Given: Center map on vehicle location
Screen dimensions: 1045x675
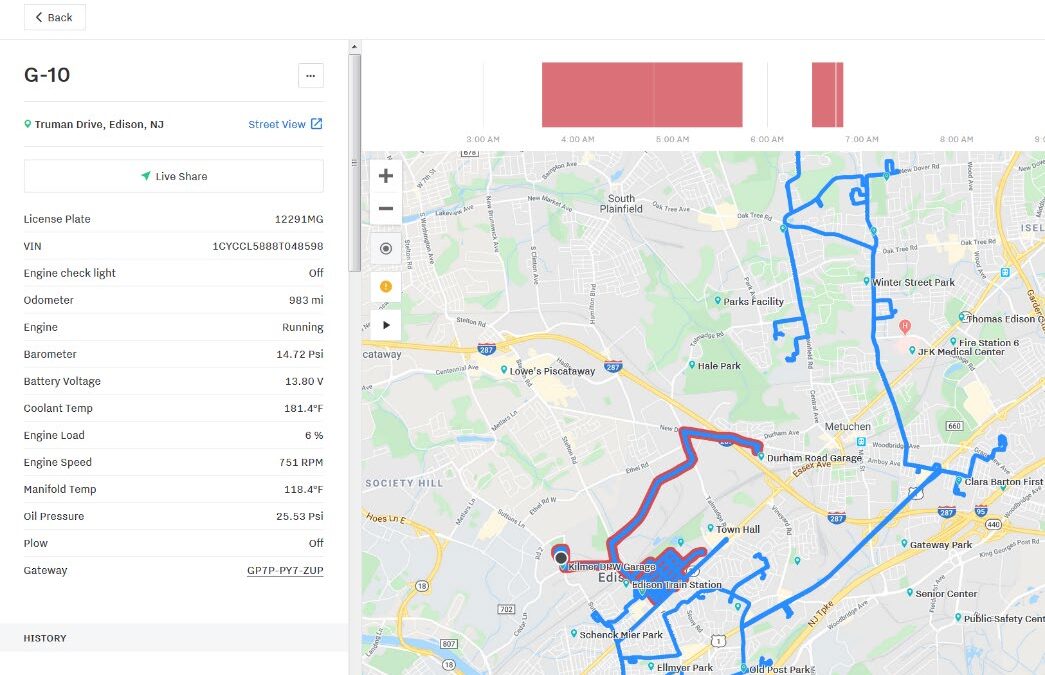Looking at the screenshot, I should click(385, 248).
